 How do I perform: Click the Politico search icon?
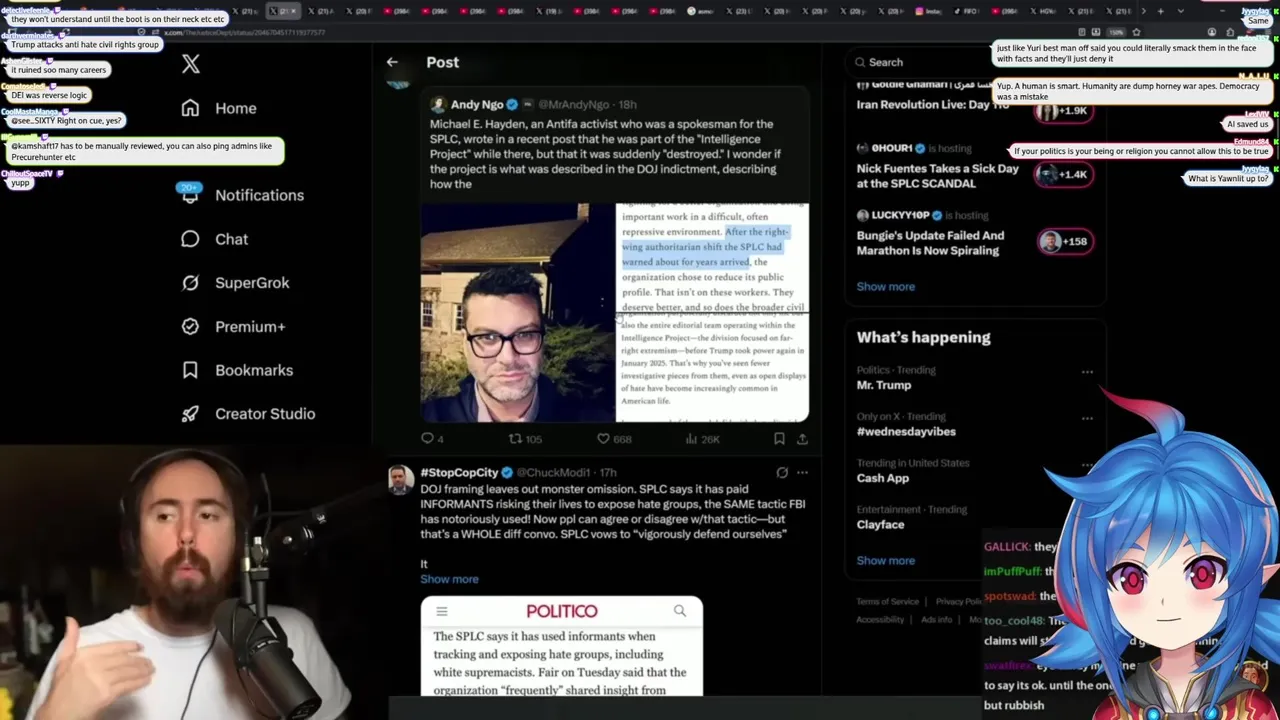coord(680,610)
